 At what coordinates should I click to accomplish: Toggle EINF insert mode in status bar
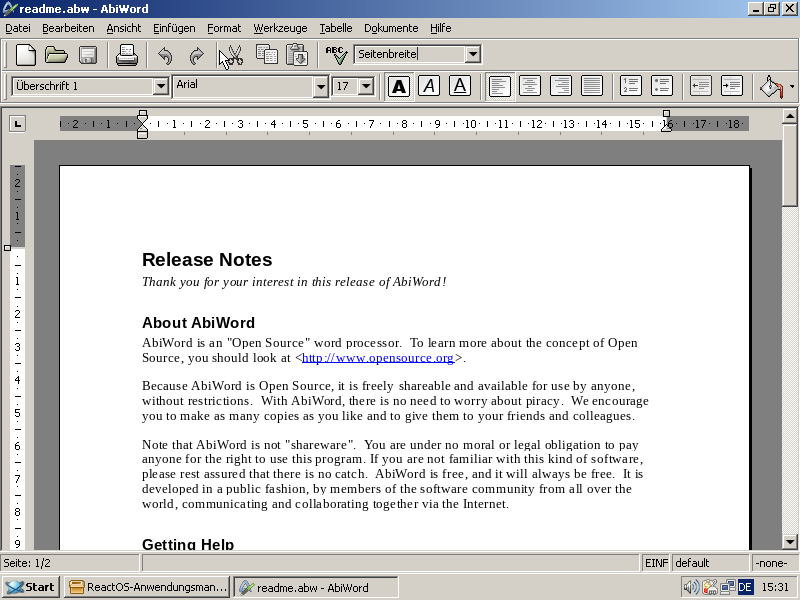[656, 563]
